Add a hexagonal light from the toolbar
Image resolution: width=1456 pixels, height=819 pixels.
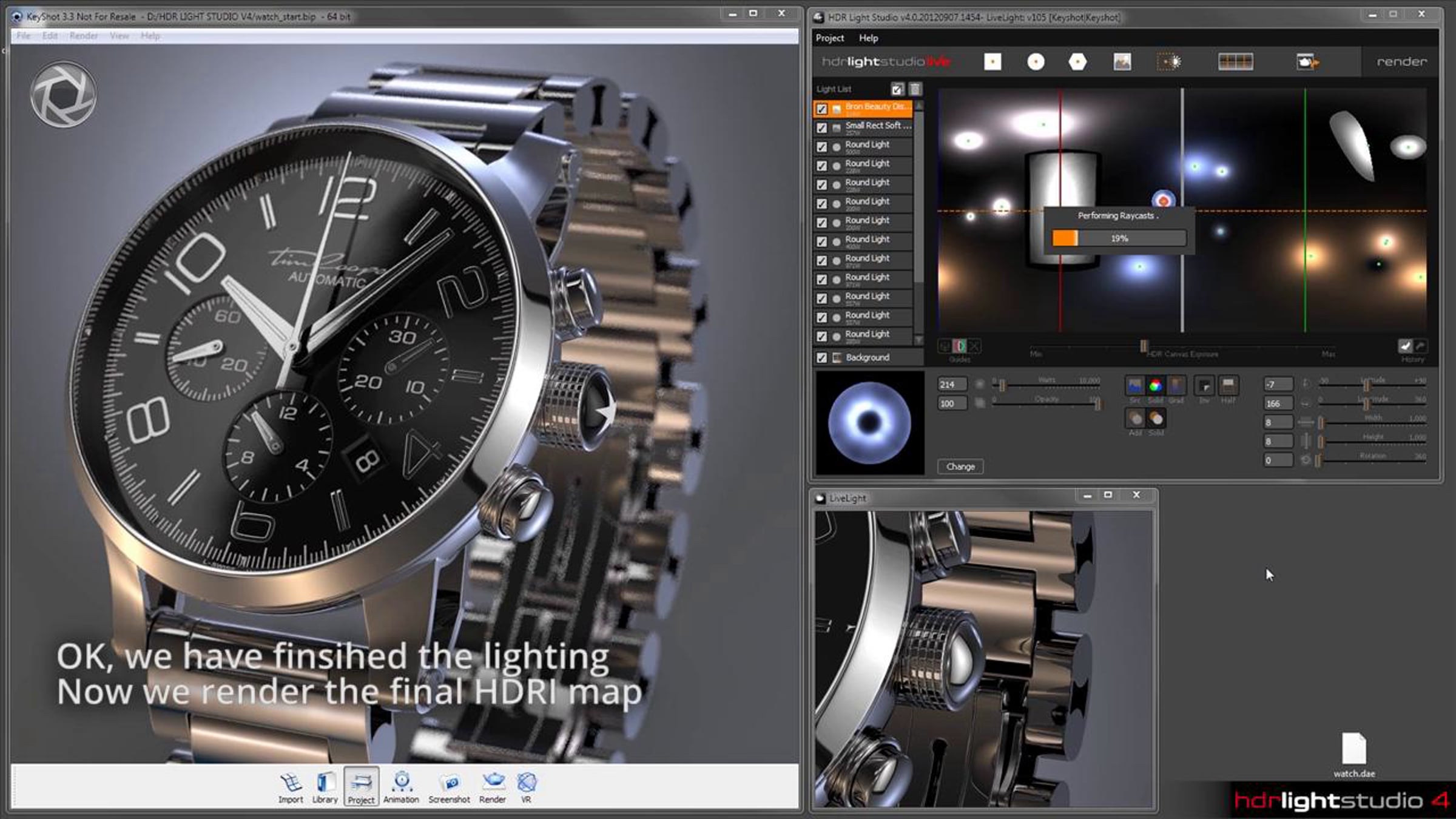pyautogui.click(x=1077, y=62)
